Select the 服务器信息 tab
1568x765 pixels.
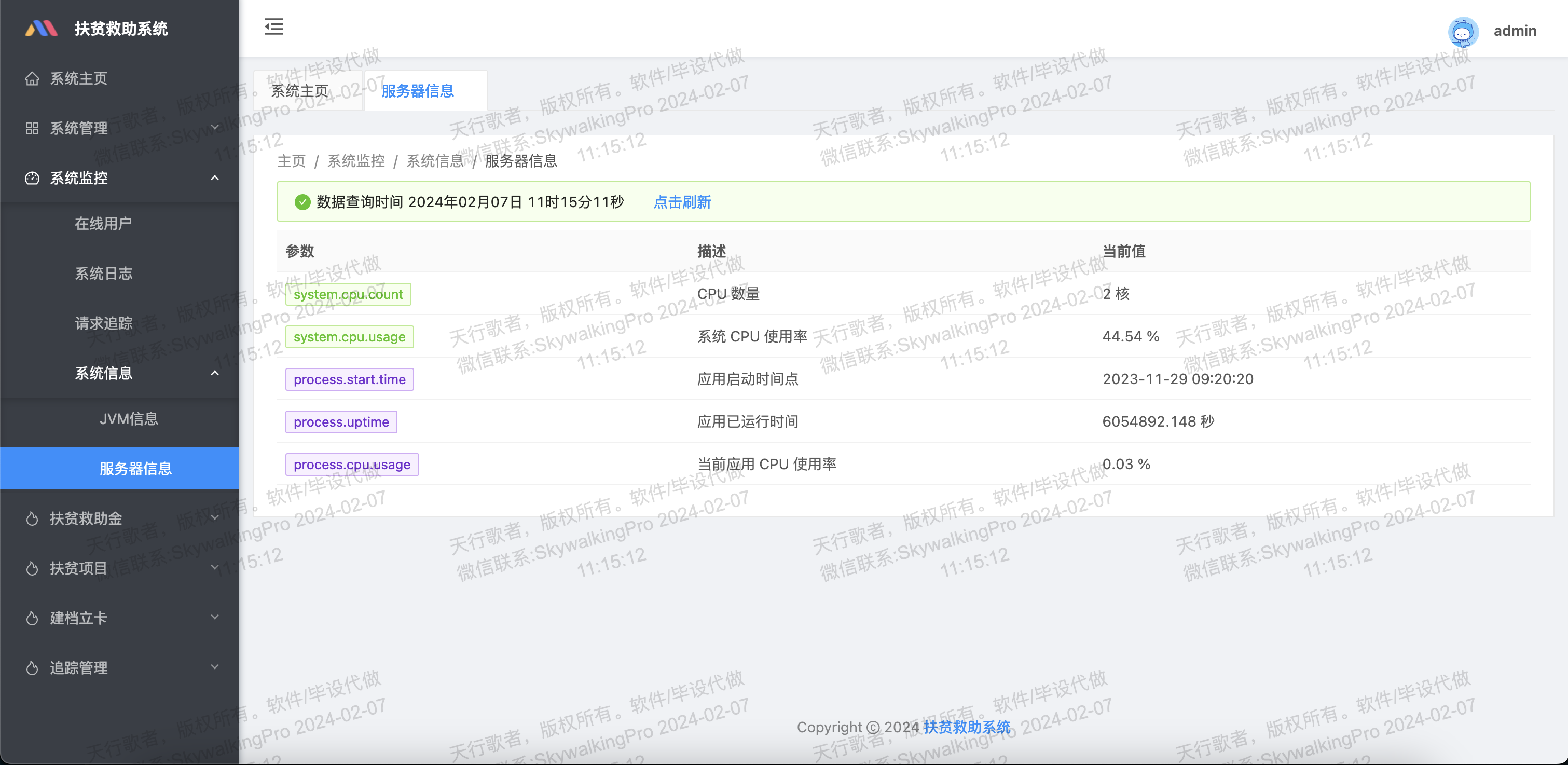point(425,91)
